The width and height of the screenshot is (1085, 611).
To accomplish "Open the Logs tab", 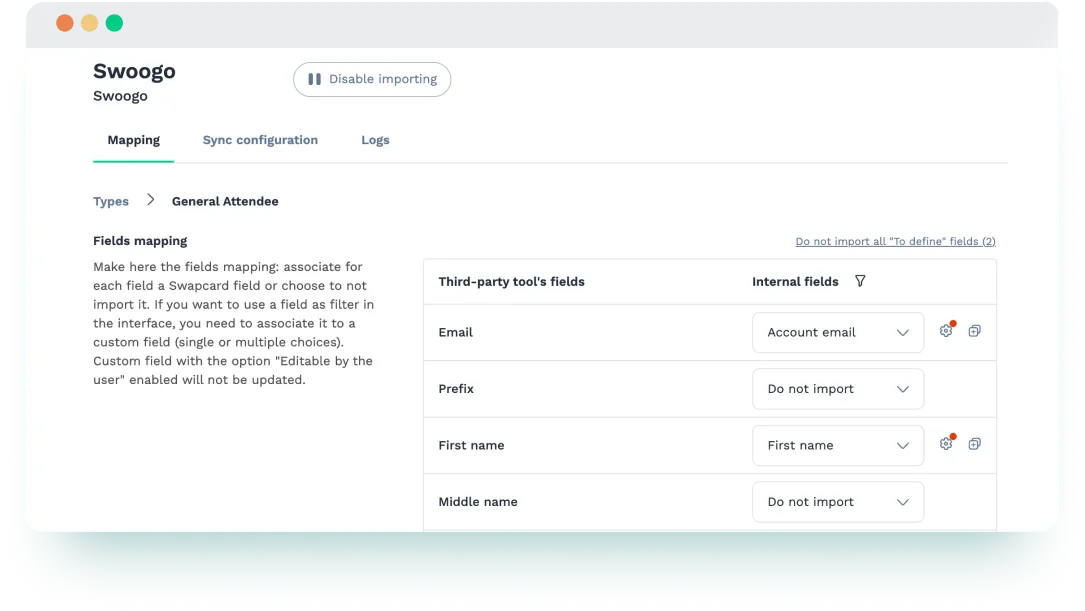I will click(375, 140).
